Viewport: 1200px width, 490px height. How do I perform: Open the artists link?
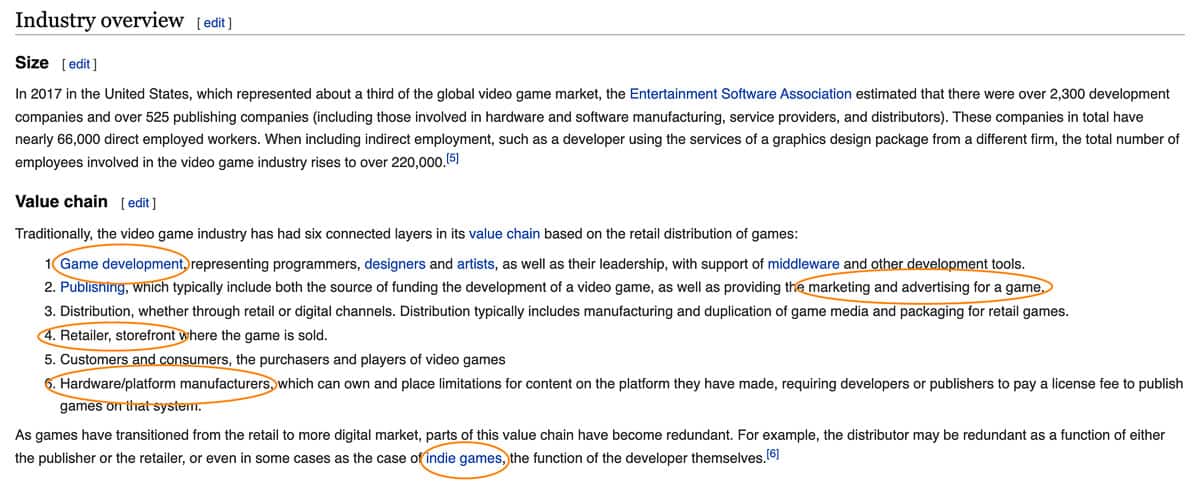[475, 265]
